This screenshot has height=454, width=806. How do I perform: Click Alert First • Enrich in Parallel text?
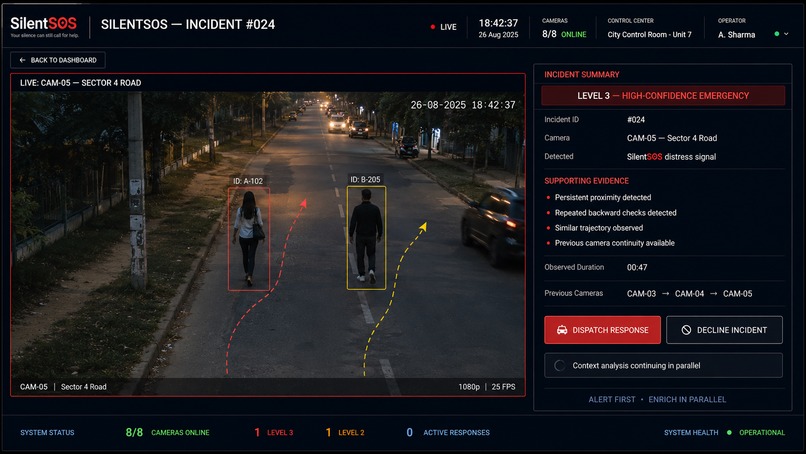tap(657, 399)
